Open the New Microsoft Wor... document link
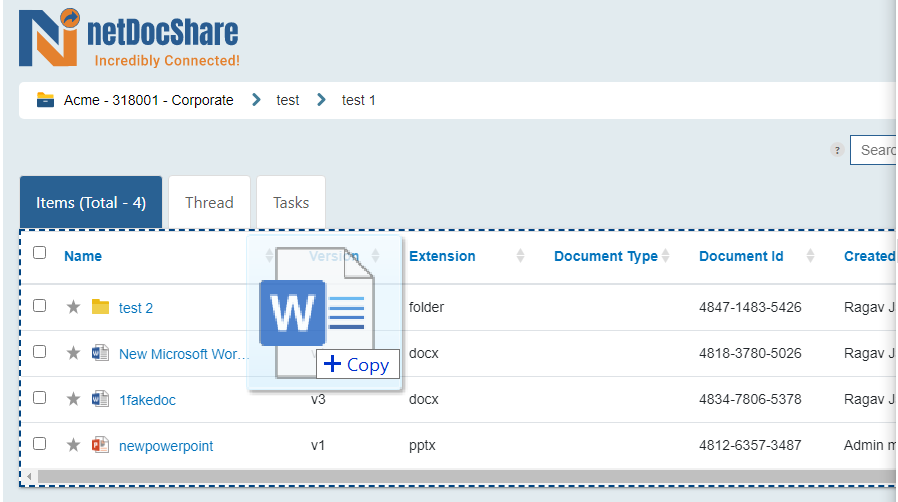898x502 pixels. click(183, 354)
